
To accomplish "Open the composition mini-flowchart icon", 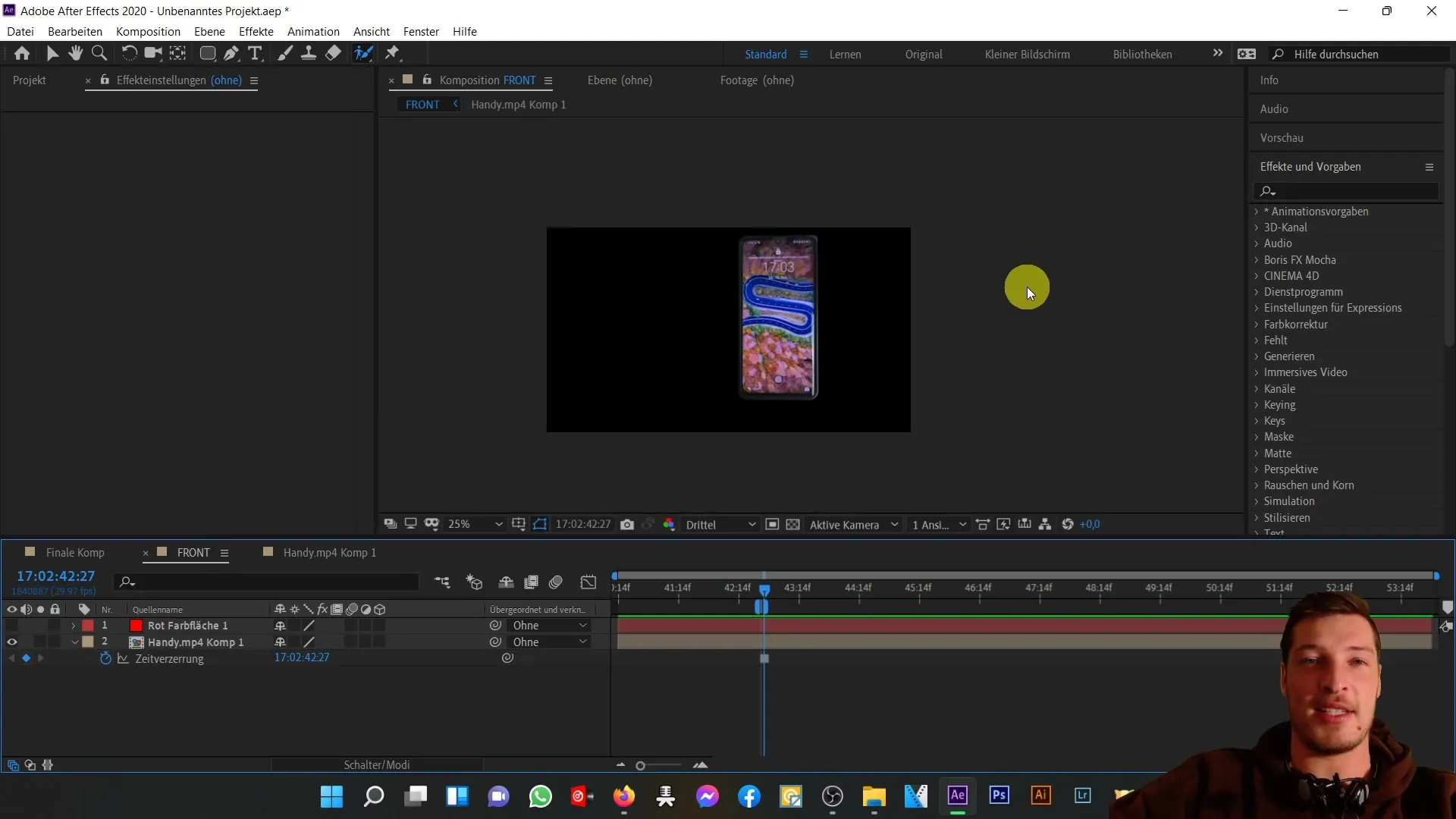I will [x=442, y=582].
